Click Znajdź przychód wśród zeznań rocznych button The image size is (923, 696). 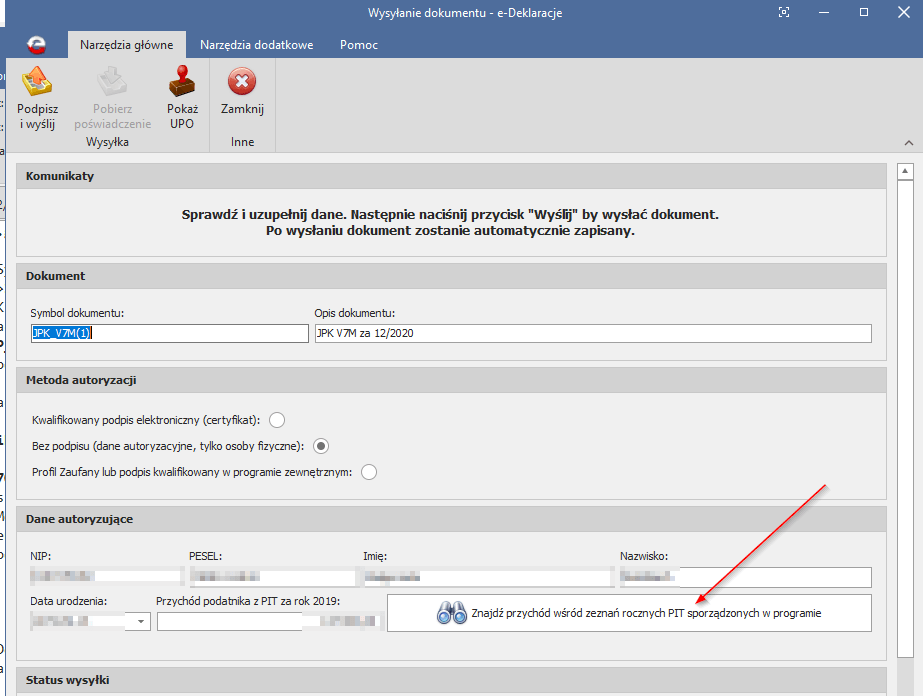point(629,613)
